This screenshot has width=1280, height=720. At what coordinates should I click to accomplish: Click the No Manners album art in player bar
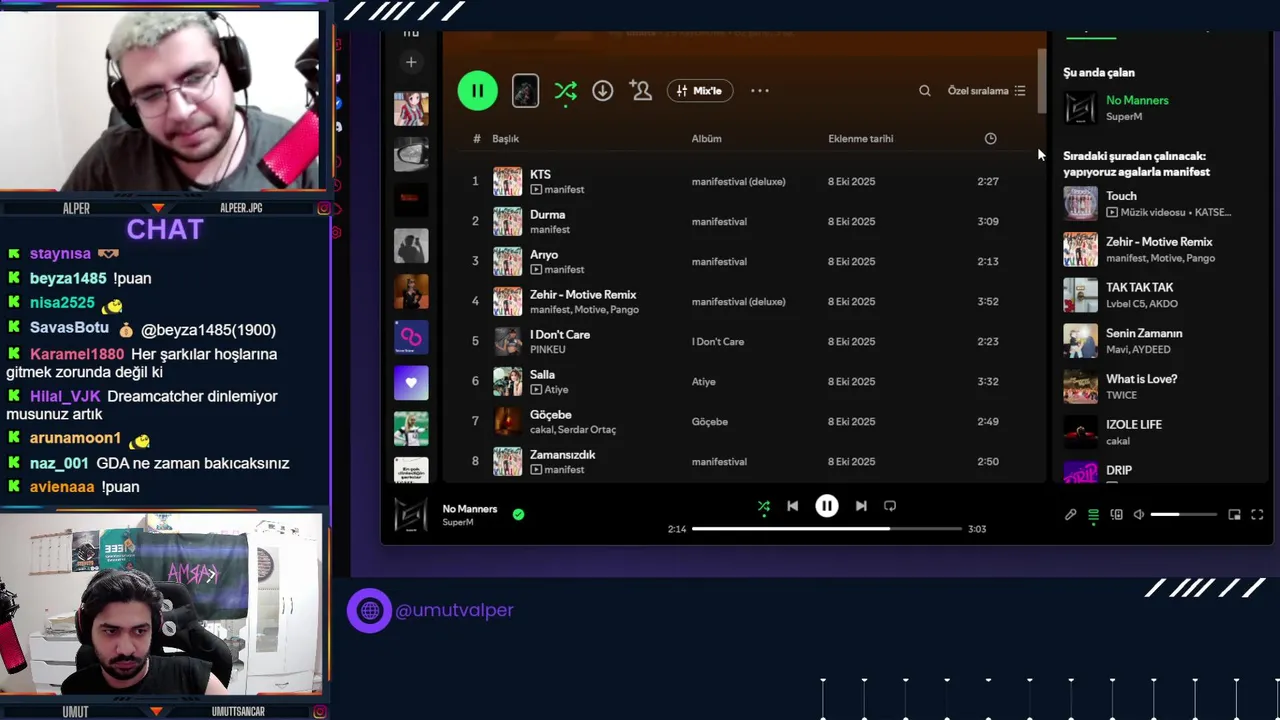click(x=411, y=515)
